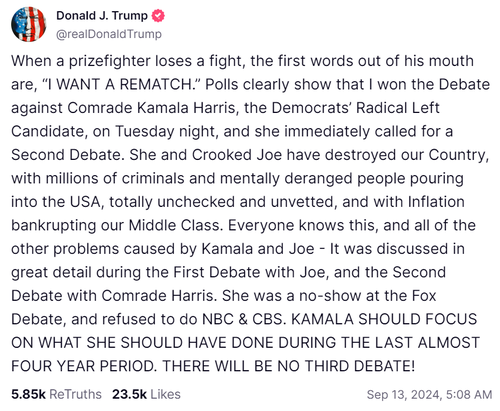Open the Donald J. Trump display name
Viewport: 500px width, 411px height.
[102, 16]
